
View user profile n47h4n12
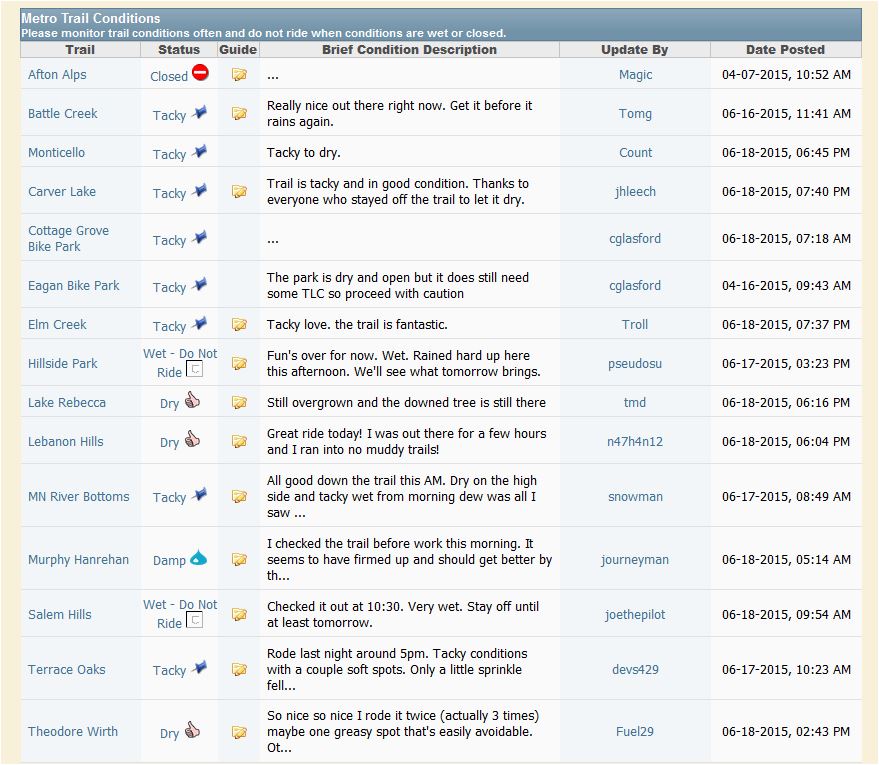click(635, 442)
